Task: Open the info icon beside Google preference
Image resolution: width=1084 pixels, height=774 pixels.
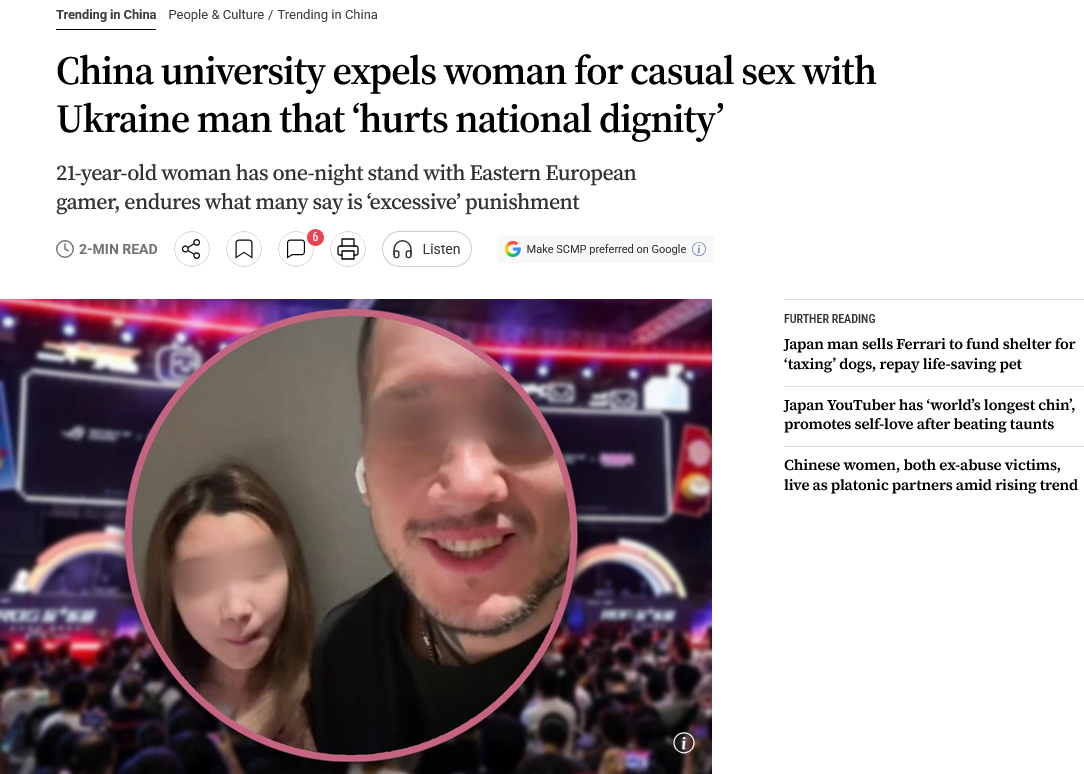Action: 699,249
